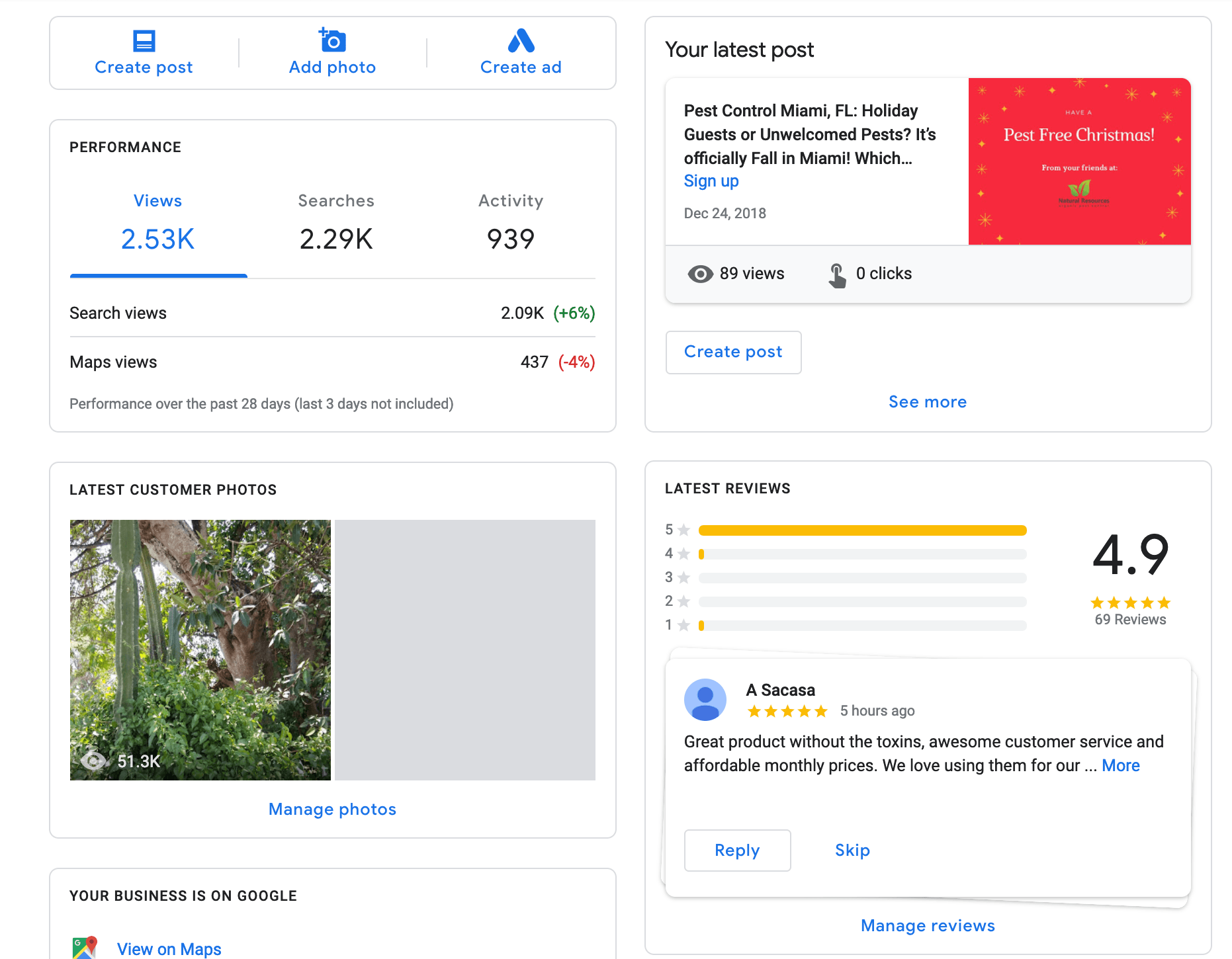Screen dimensions: 1232x959
Task: Click See more posts link
Action: [x=928, y=402]
